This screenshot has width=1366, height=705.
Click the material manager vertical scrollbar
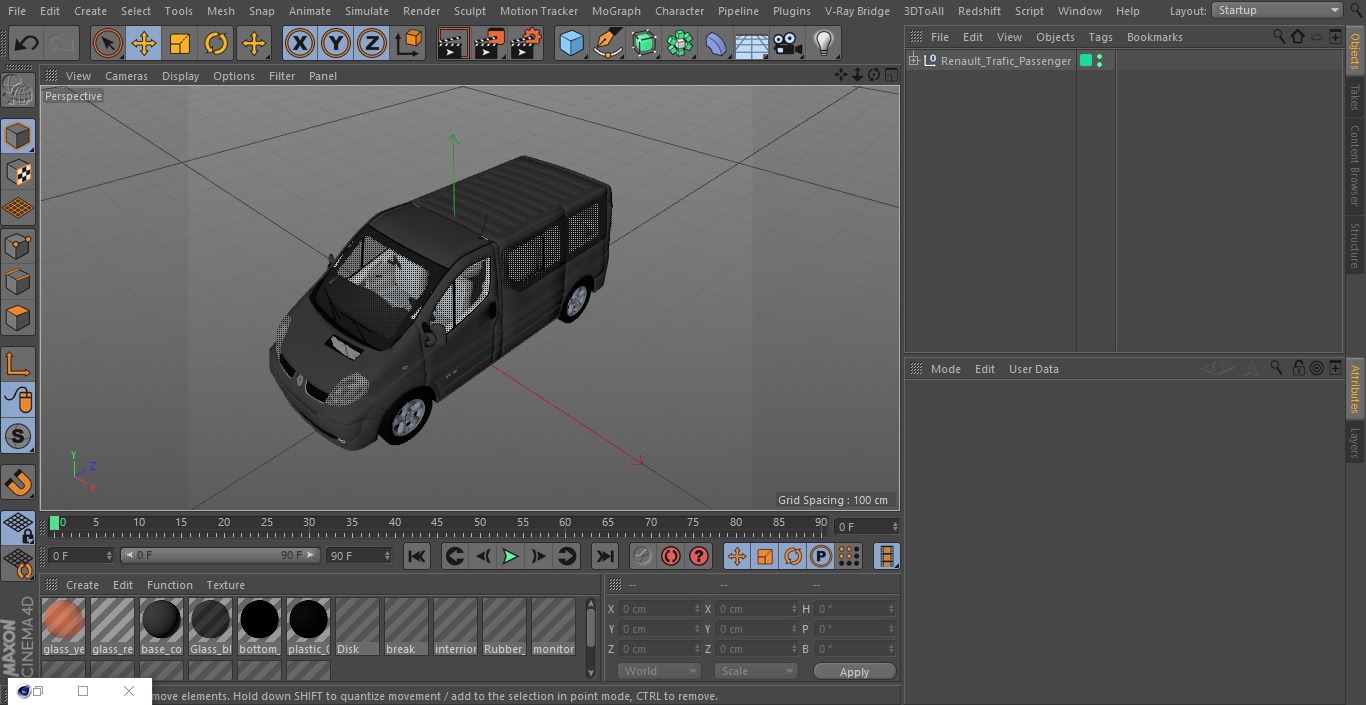tap(591, 628)
